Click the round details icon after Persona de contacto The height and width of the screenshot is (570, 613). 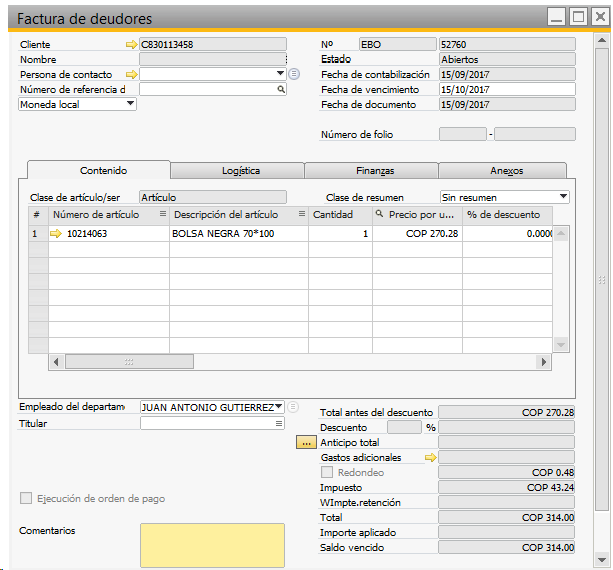point(294,74)
